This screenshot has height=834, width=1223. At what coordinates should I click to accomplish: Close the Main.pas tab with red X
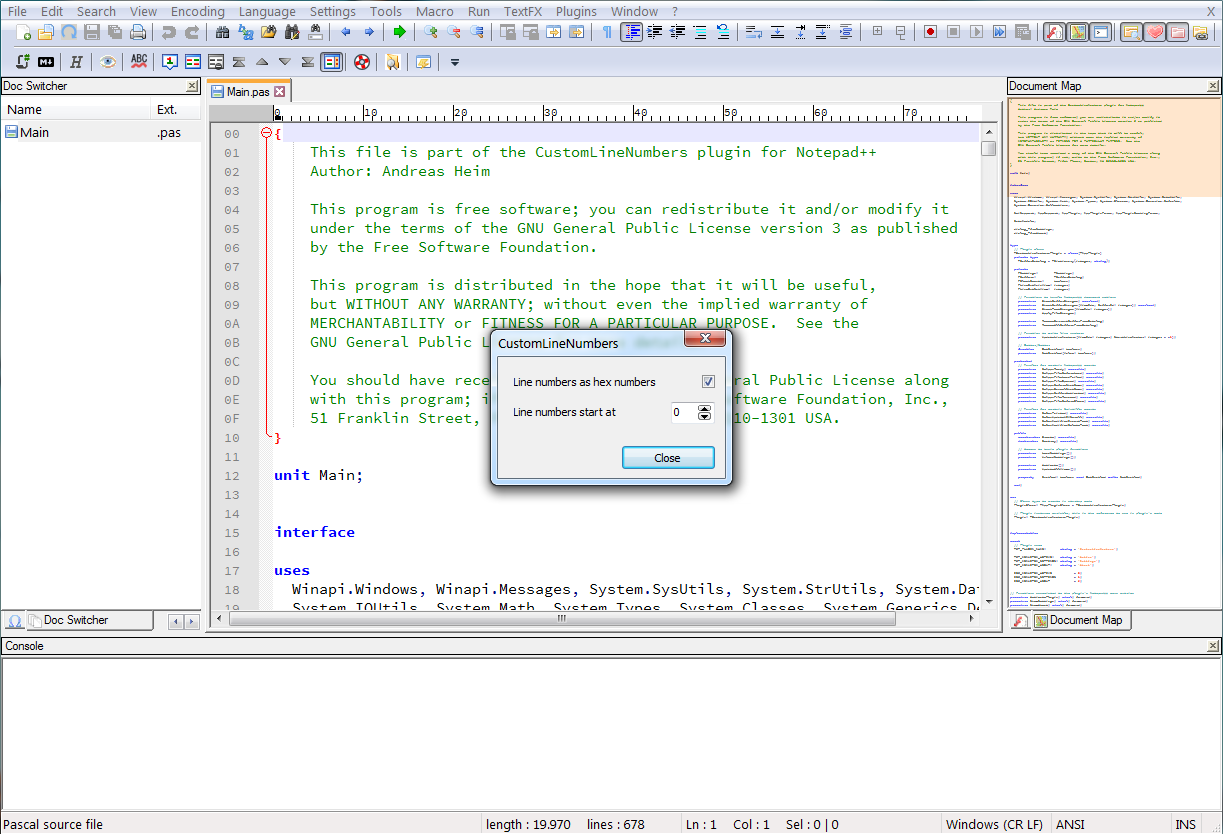pyautogui.click(x=280, y=92)
